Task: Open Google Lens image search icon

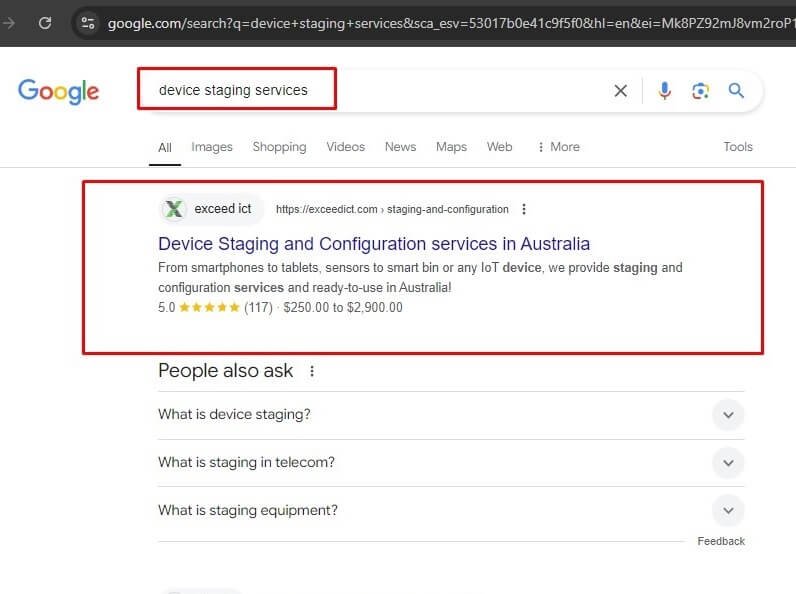Action: 700,91
